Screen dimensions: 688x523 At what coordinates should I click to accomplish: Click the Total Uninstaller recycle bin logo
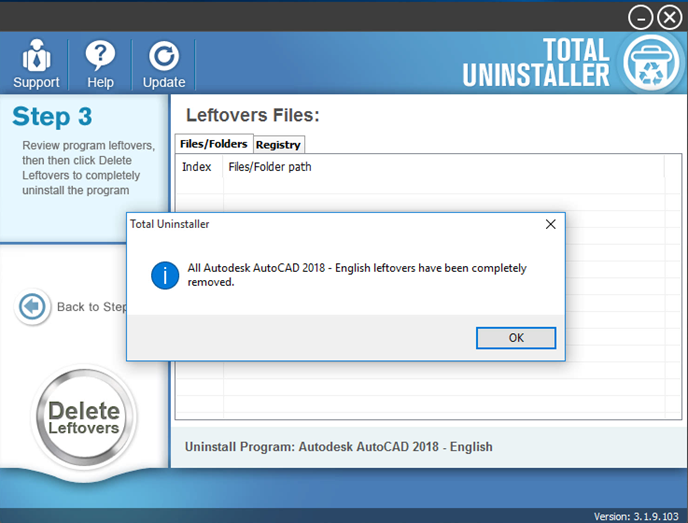(x=652, y=63)
